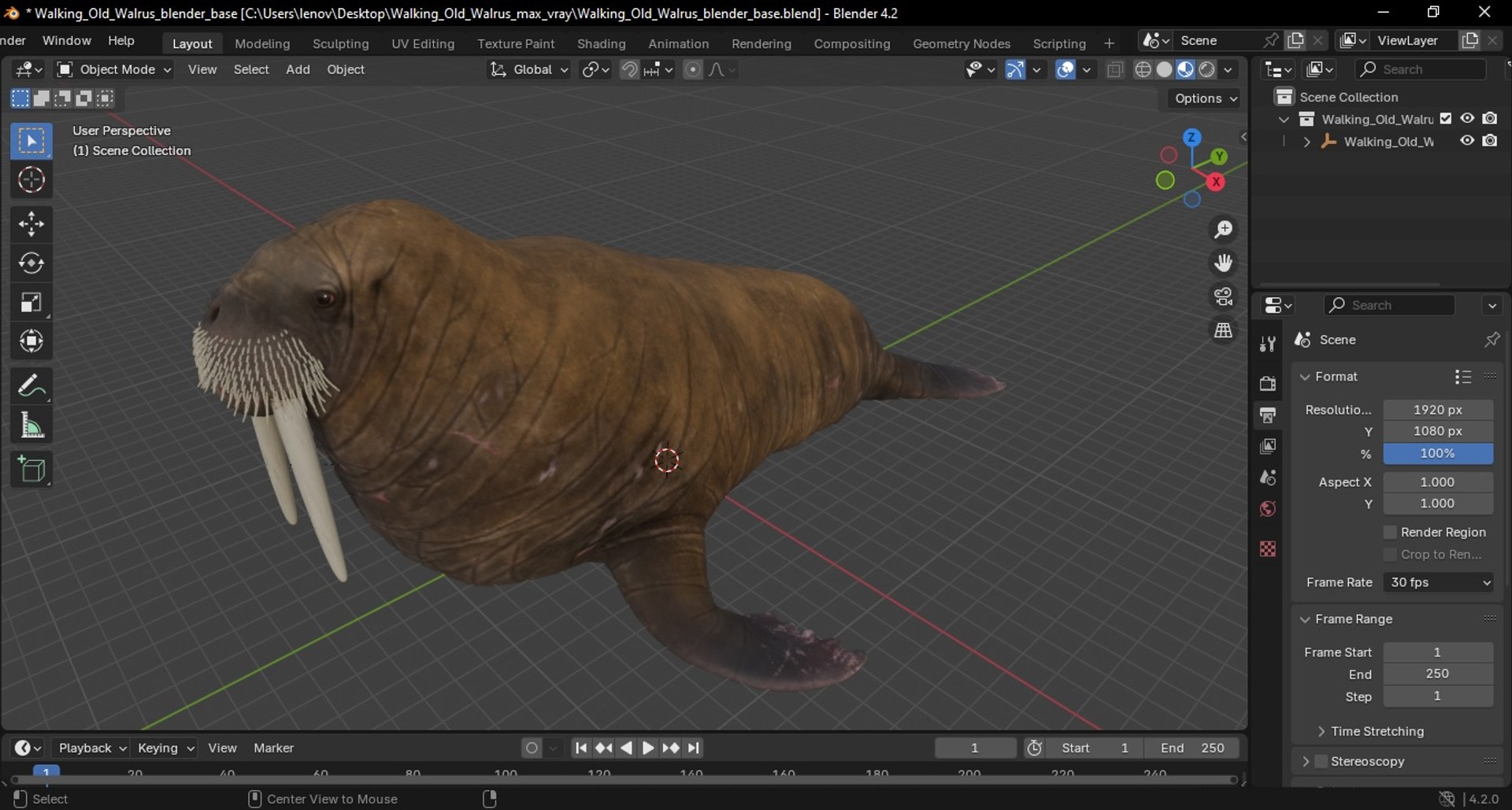Open the Window menu
1512x810 pixels.
pos(66,40)
